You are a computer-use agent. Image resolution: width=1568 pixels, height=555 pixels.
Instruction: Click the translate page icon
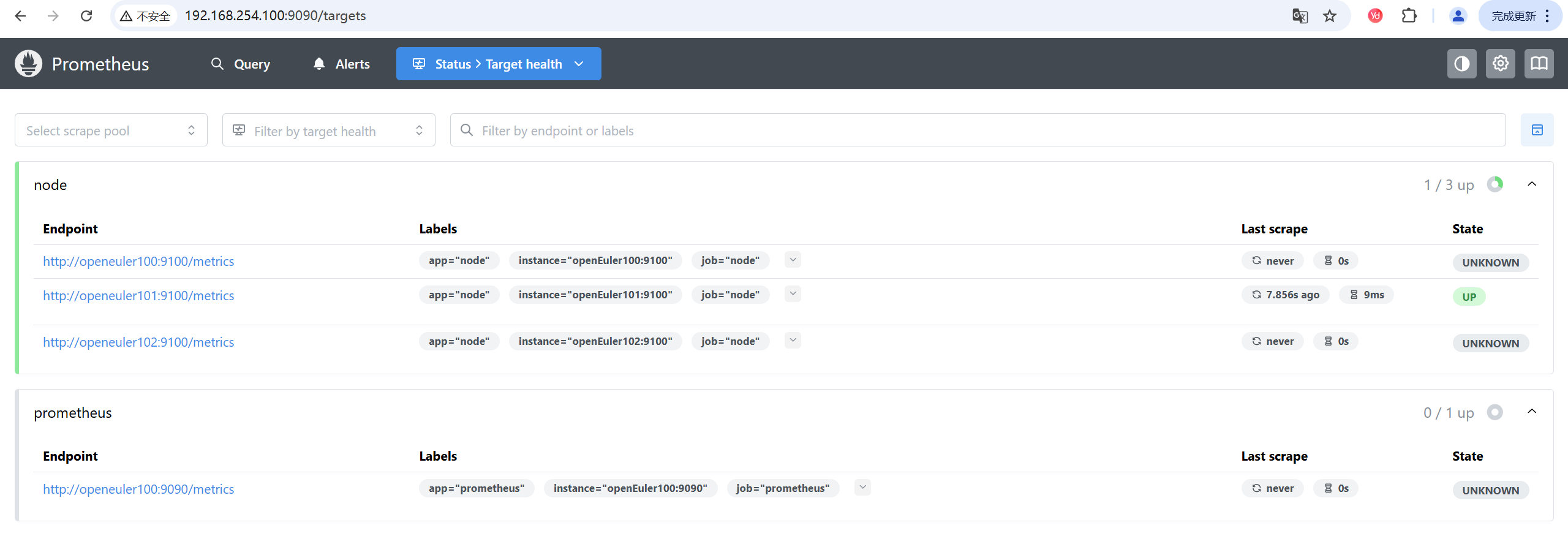(x=1300, y=16)
